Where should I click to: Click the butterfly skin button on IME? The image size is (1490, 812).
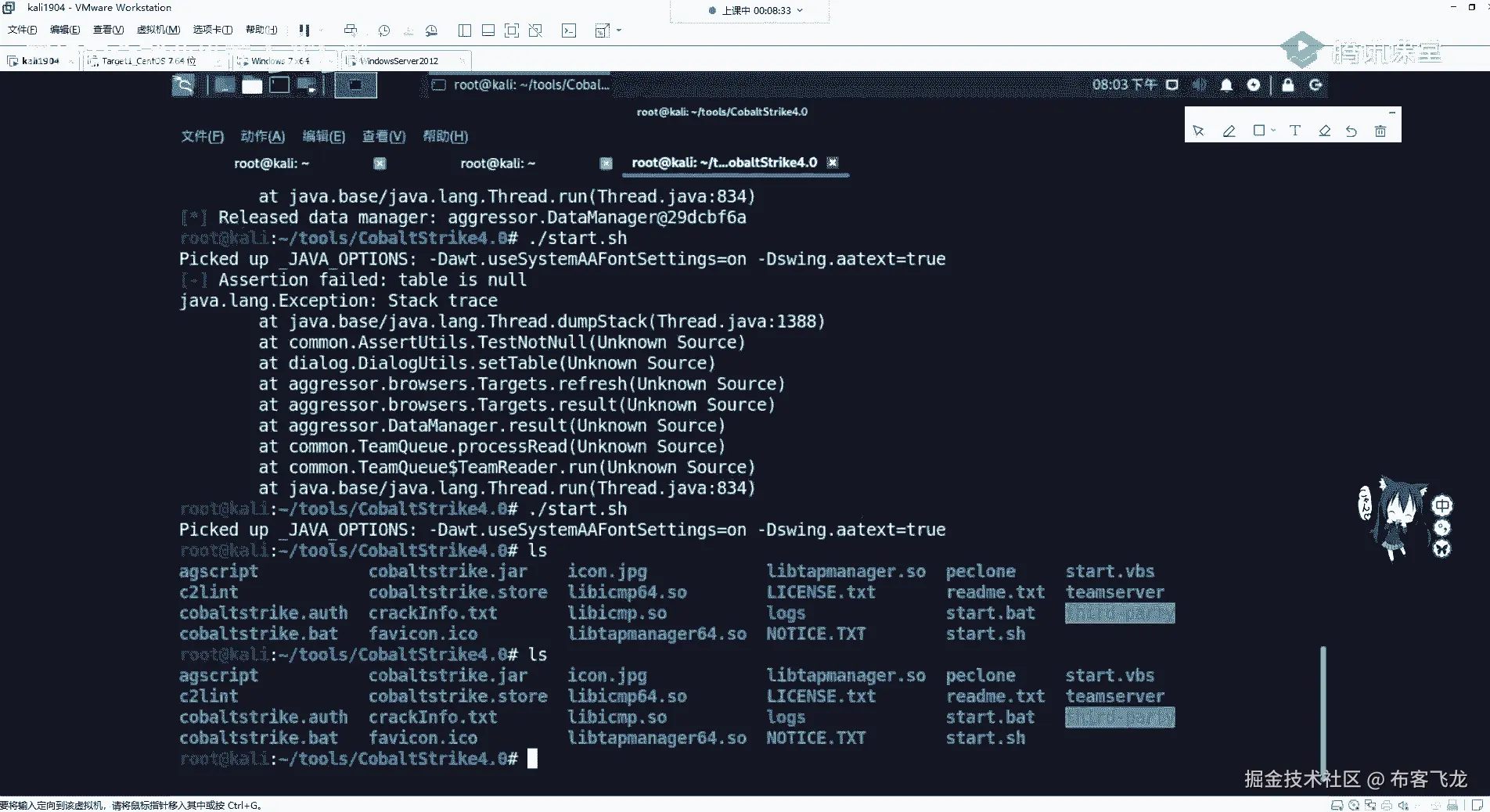pyautogui.click(x=1442, y=549)
